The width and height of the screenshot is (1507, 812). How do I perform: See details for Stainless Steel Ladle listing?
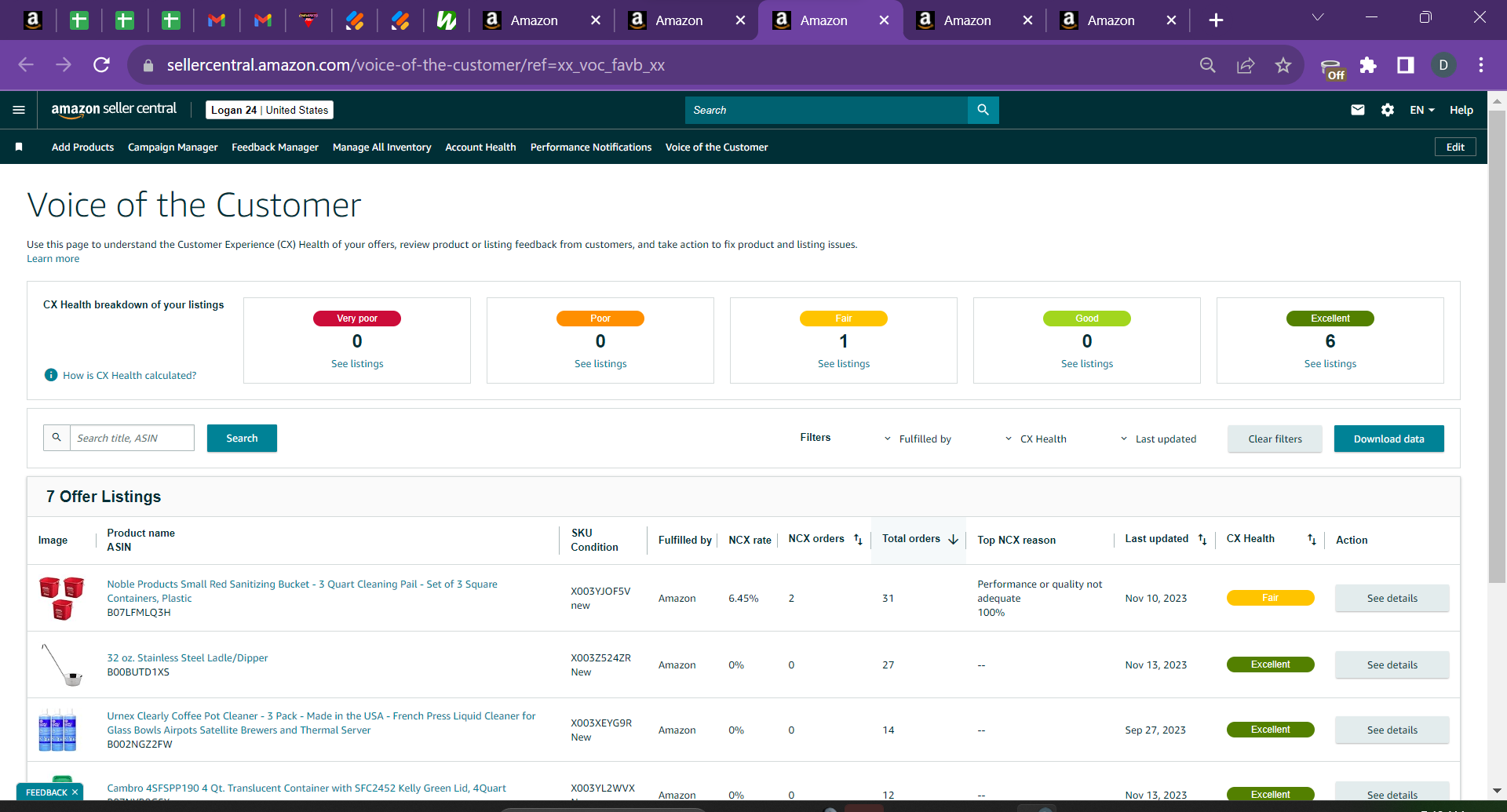coord(1392,665)
